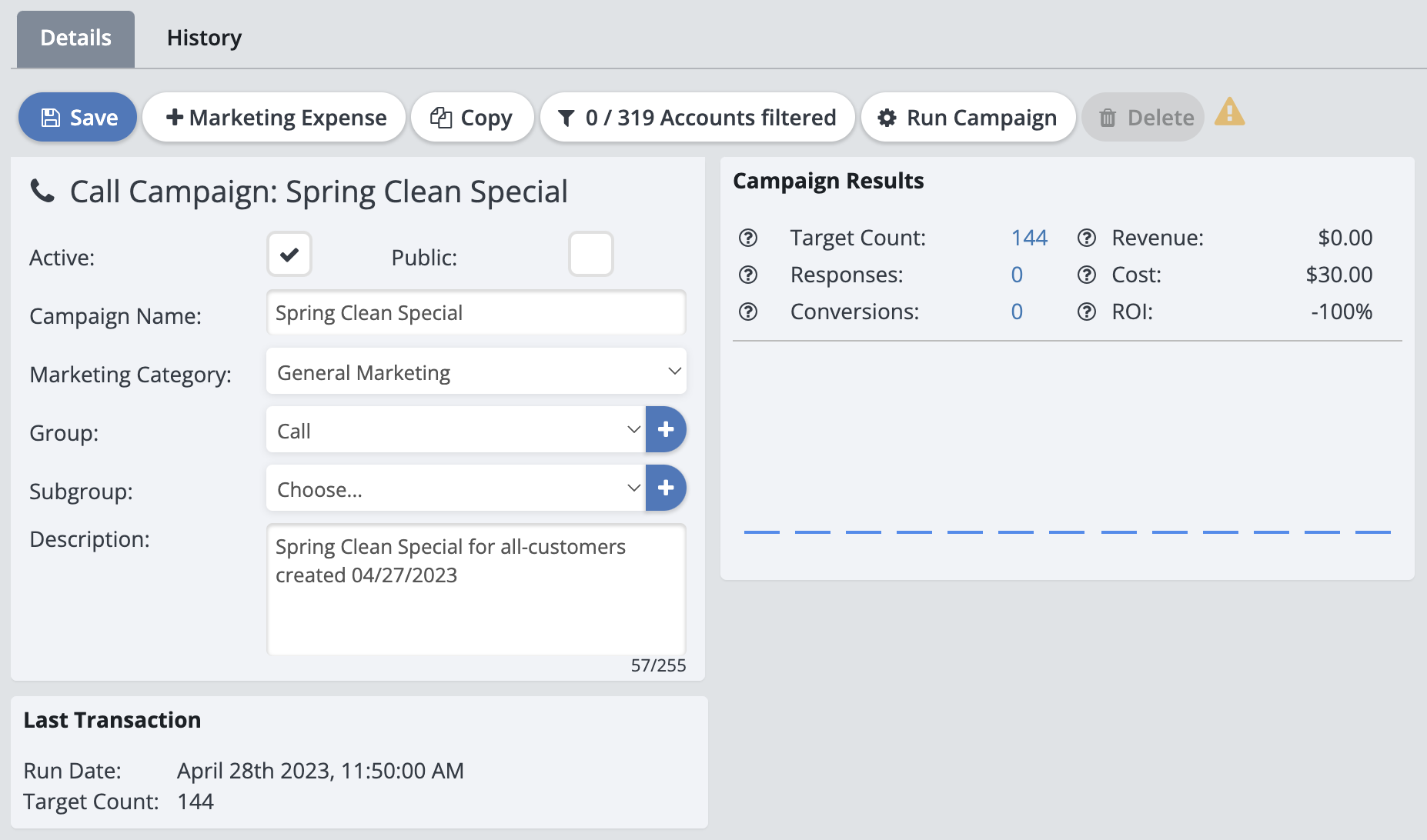Click help icon next to Cost
The width and height of the screenshot is (1427, 840).
point(1086,275)
